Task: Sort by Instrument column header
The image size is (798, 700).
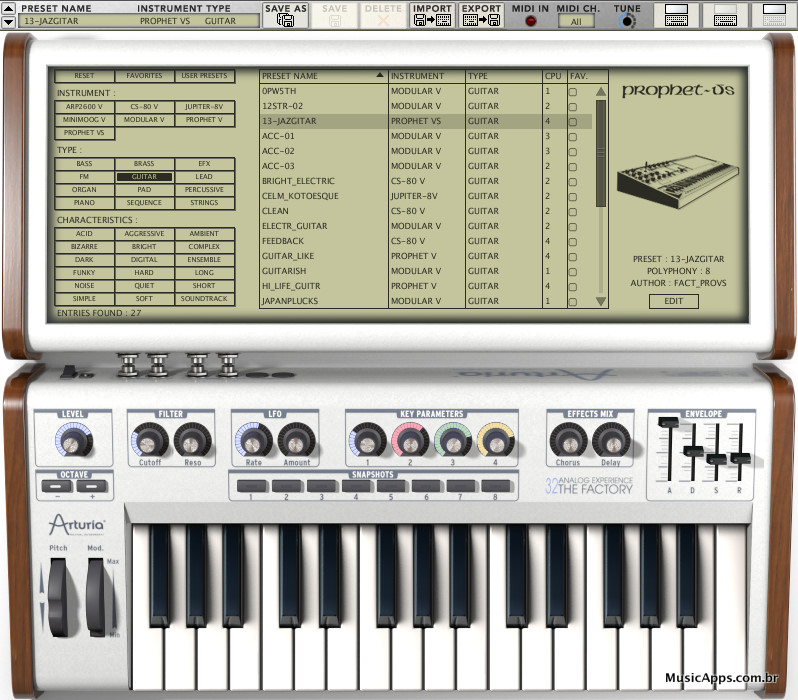Action: [x=427, y=76]
